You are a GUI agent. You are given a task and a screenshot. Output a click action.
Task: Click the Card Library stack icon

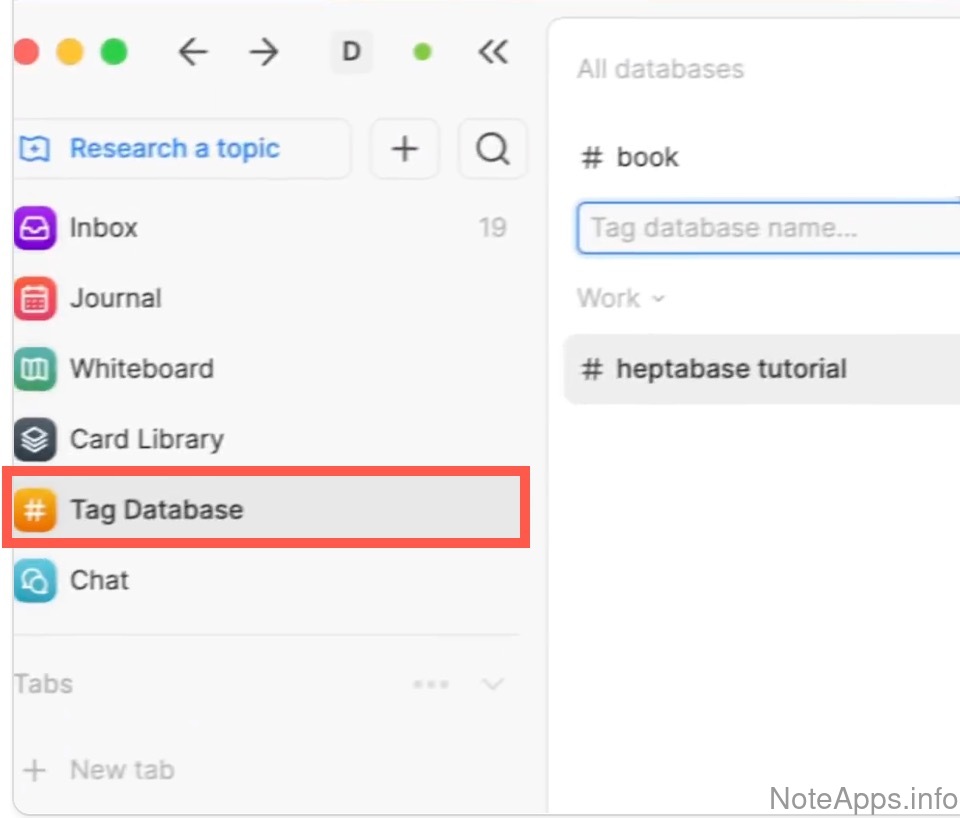35,439
